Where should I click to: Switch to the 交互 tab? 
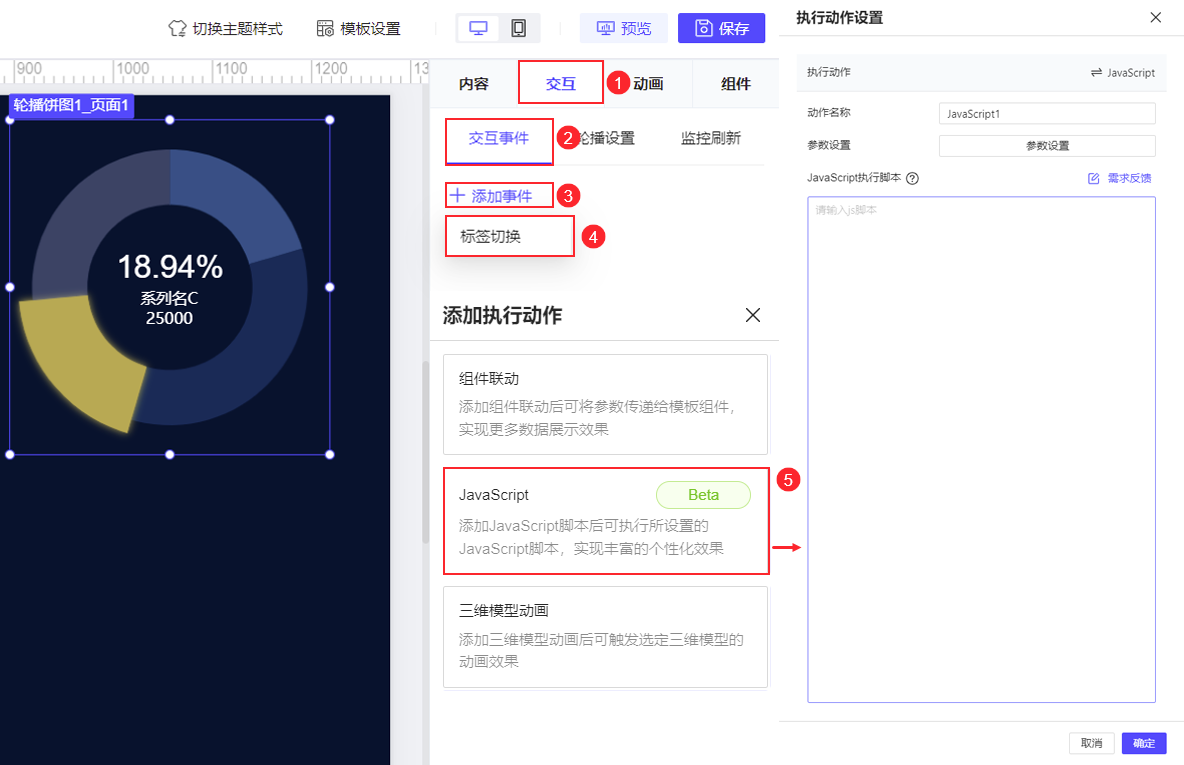(560, 83)
